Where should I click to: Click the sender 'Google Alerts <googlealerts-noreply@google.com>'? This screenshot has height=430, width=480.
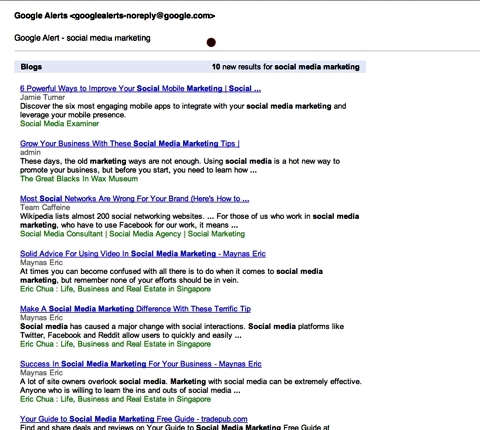[115, 16]
